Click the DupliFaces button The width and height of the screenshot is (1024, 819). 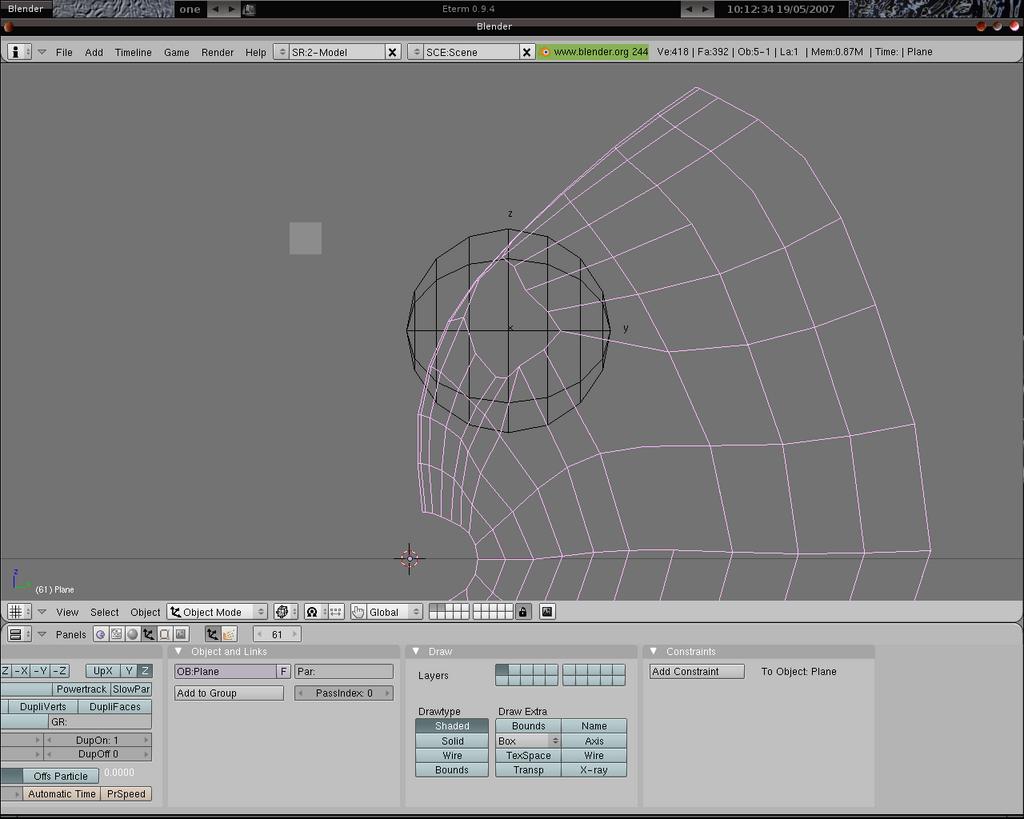pos(115,707)
